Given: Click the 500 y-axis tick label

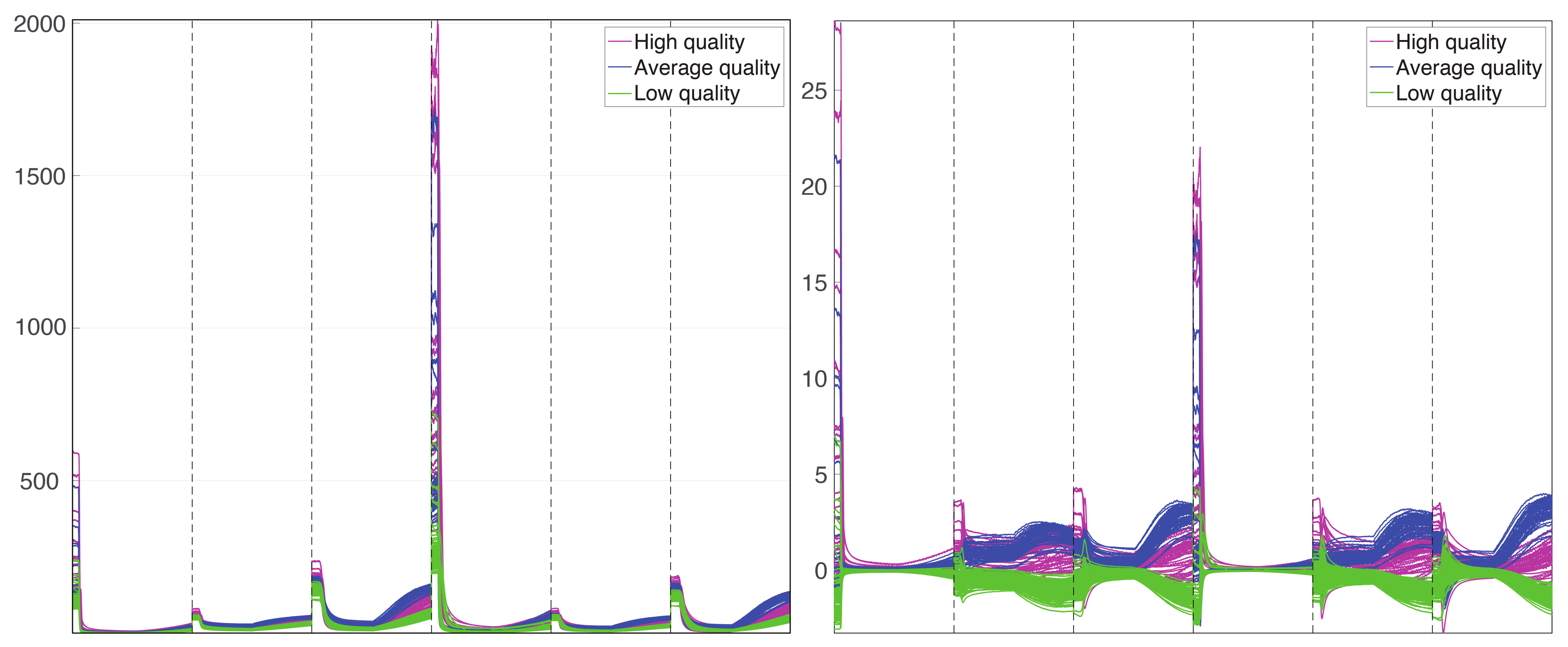Looking at the screenshot, I should click(39, 481).
